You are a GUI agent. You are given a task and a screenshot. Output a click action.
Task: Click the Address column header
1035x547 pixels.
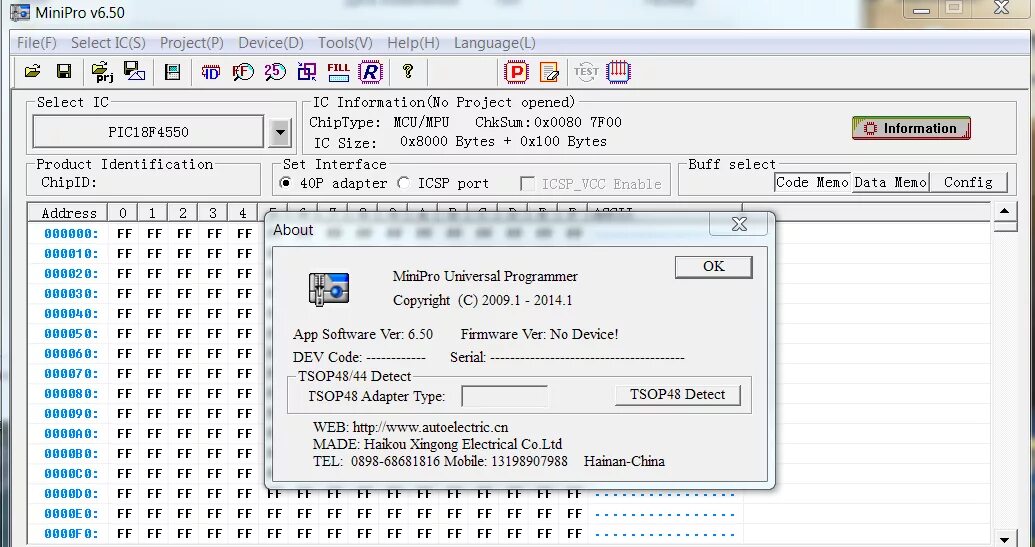pos(69,213)
